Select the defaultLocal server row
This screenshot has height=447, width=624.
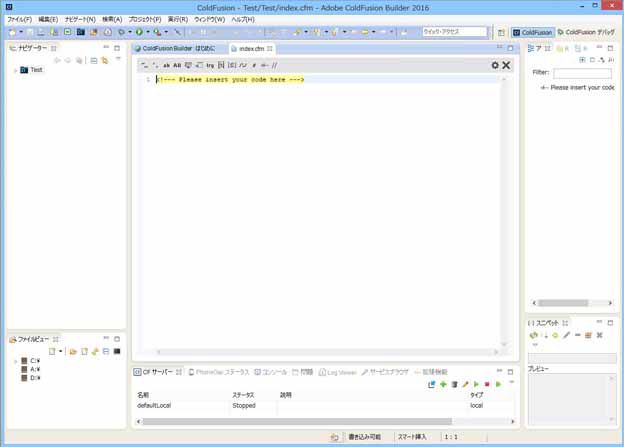point(324,406)
